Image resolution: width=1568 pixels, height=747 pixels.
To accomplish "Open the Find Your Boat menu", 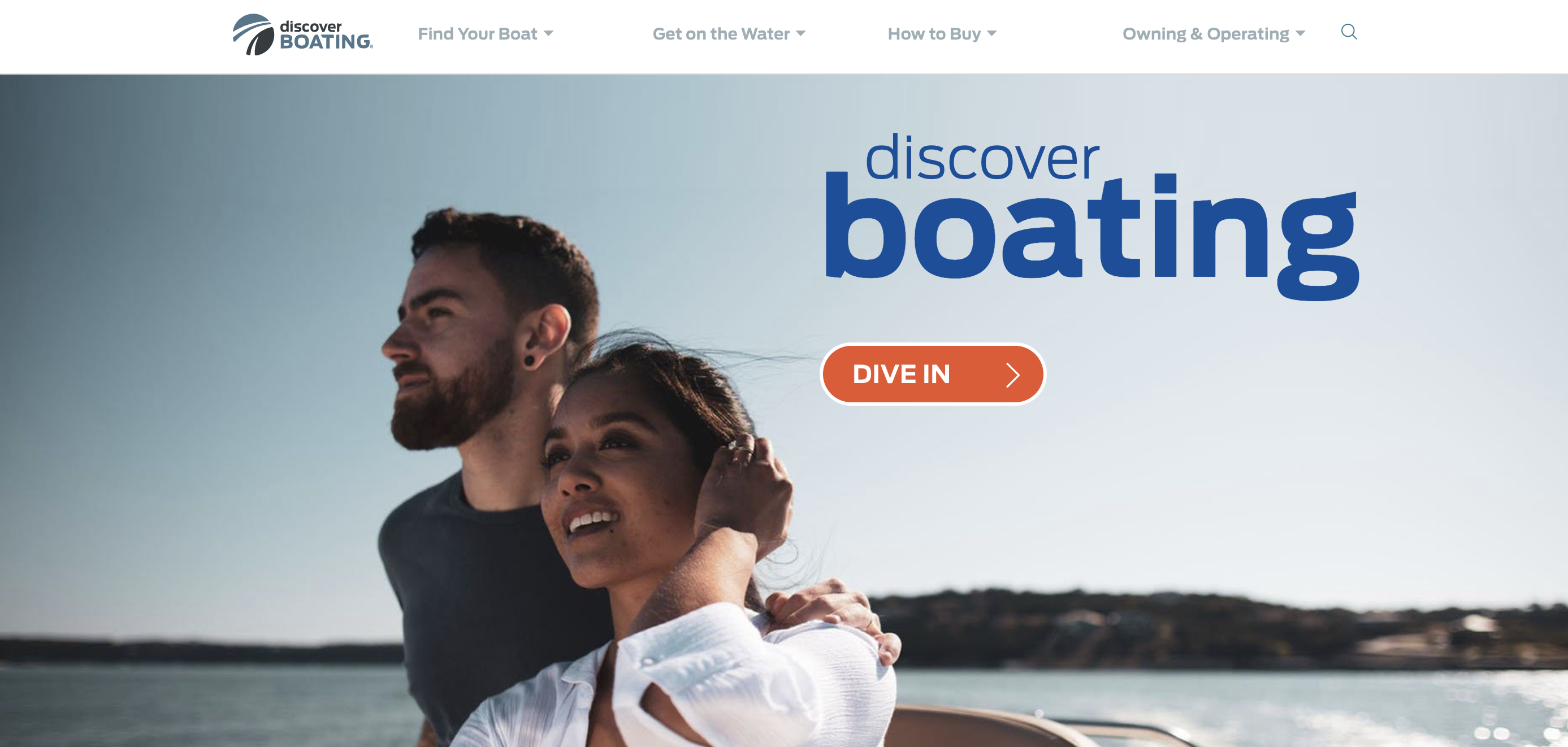I will click(x=477, y=34).
